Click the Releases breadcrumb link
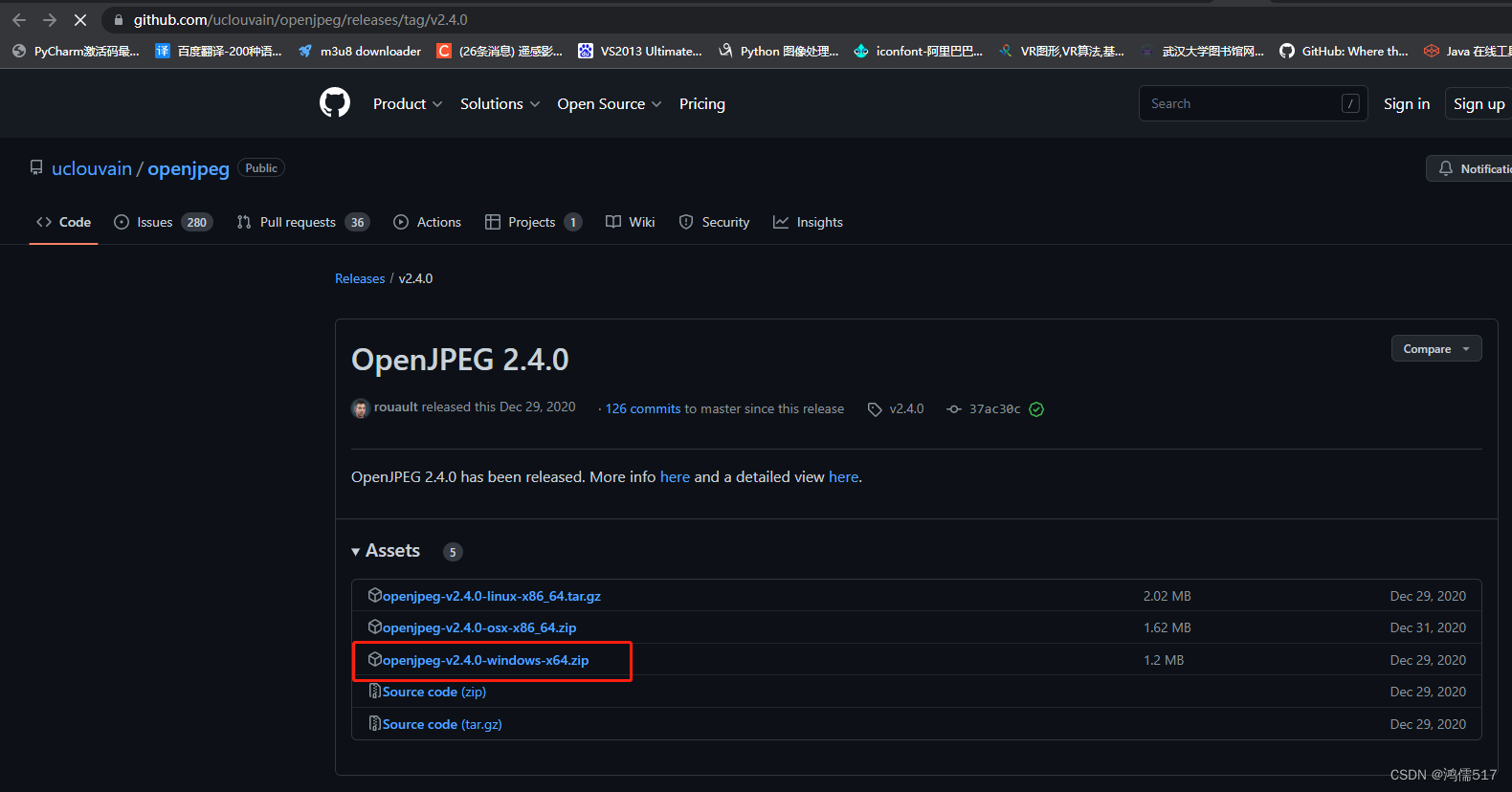Image resolution: width=1512 pixels, height=792 pixels. click(x=360, y=278)
